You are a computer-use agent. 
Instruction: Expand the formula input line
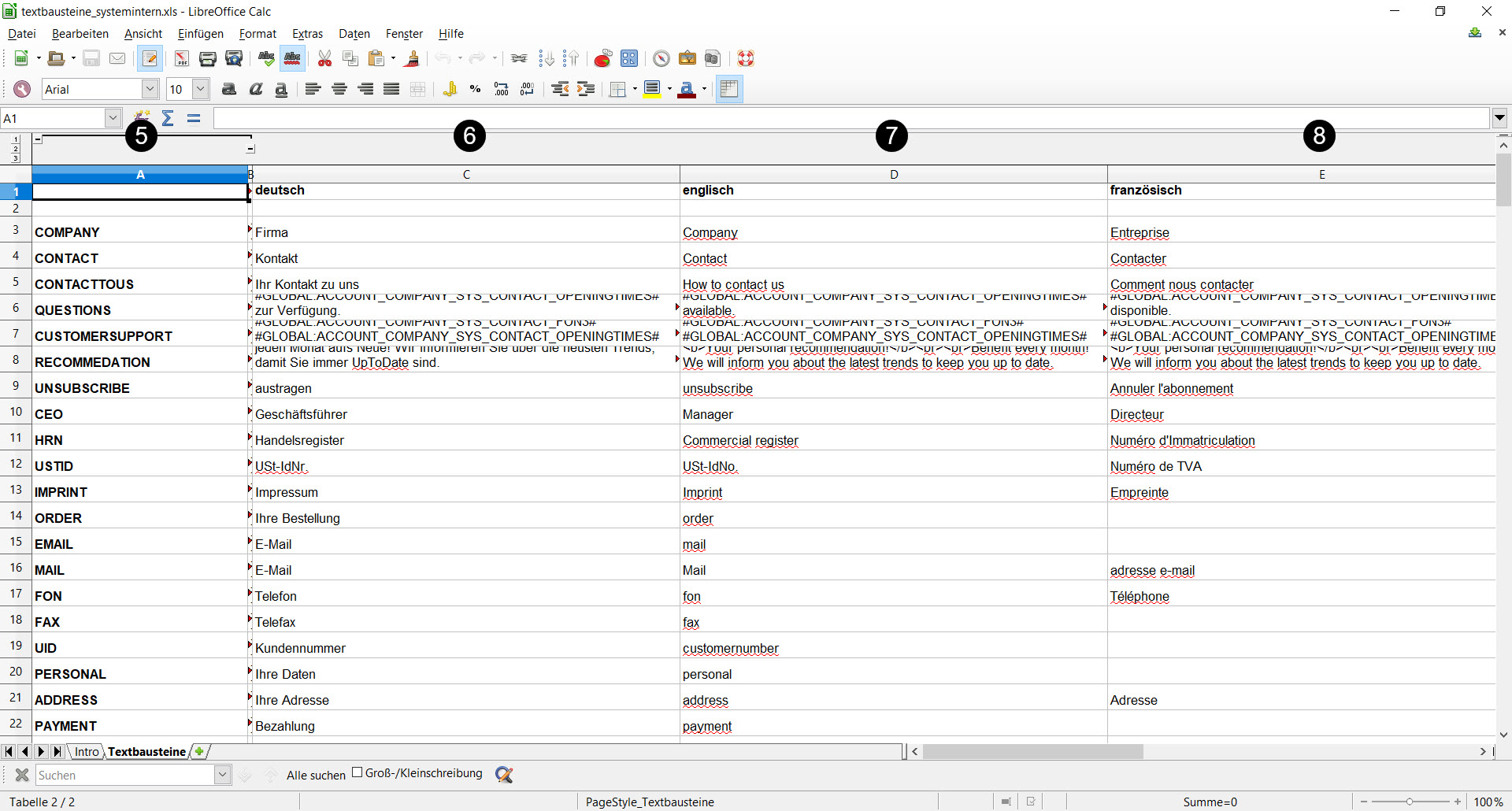click(x=1499, y=118)
